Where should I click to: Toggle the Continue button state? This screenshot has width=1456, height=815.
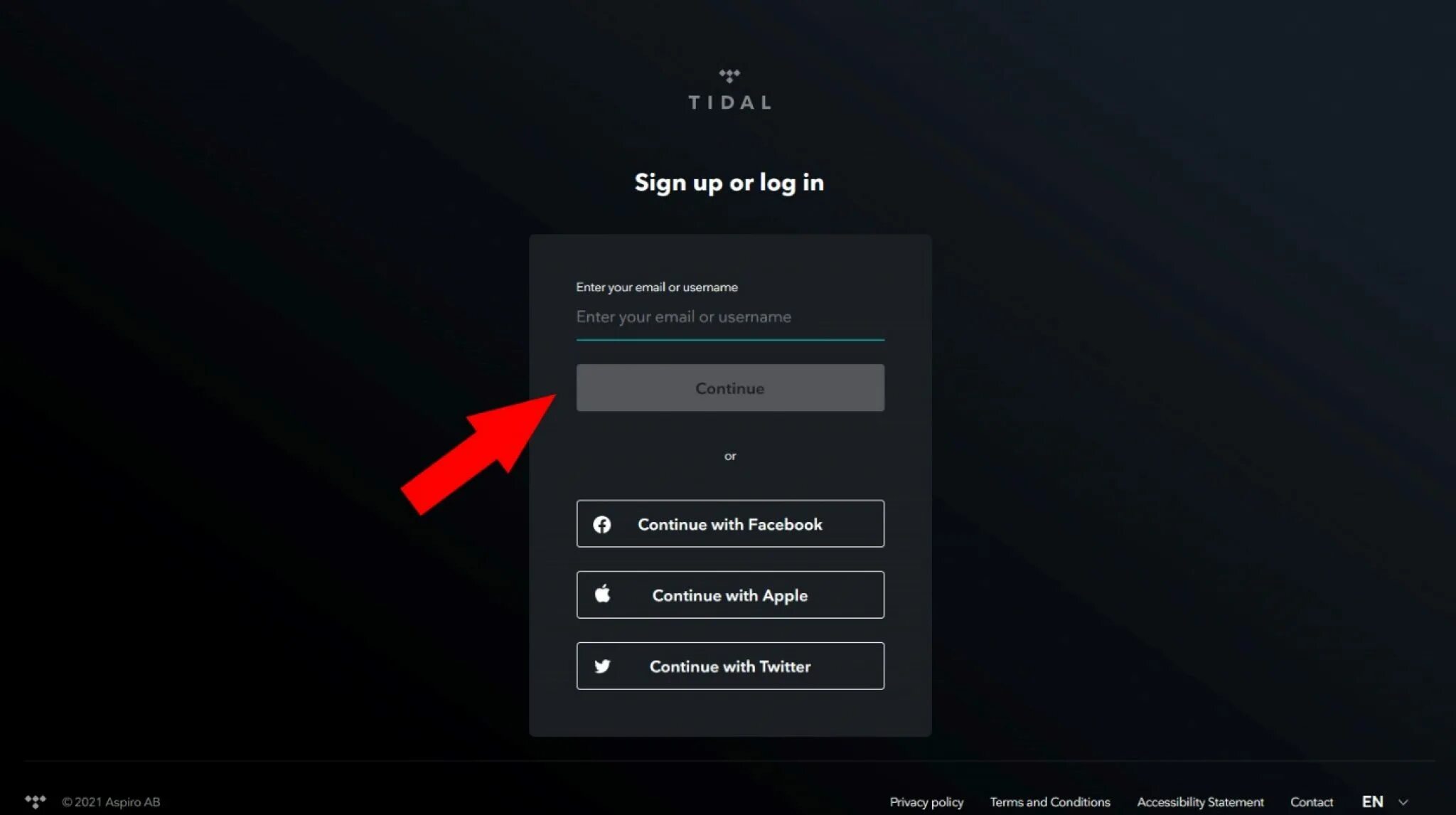tap(729, 388)
